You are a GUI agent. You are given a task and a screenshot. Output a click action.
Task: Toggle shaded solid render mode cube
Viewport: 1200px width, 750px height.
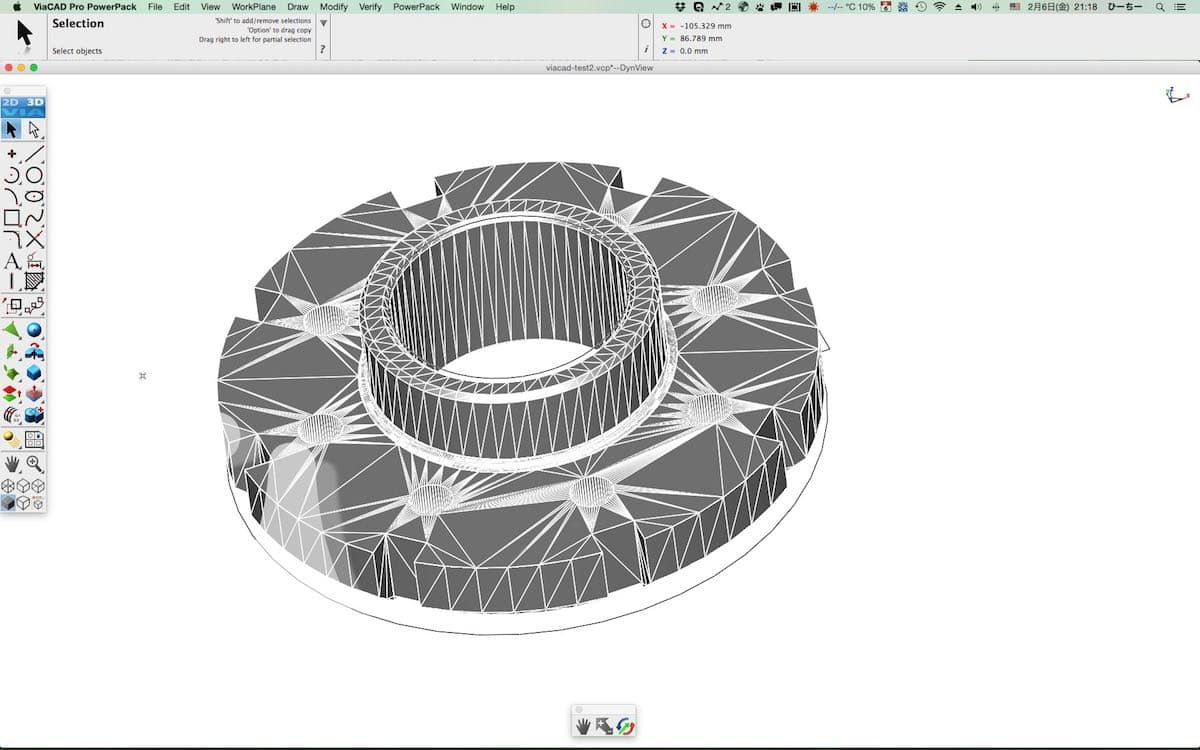pos(9,503)
